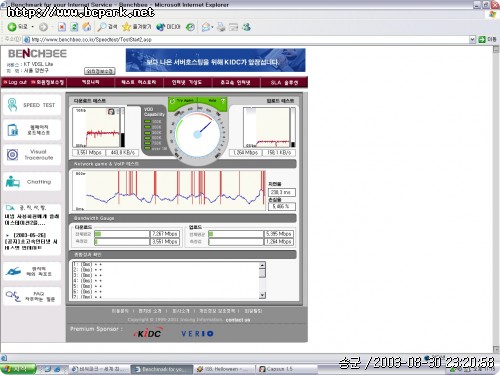This screenshot has height=375, width=500.
Task: Click the contact us link
Action: pyautogui.click(x=238, y=320)
